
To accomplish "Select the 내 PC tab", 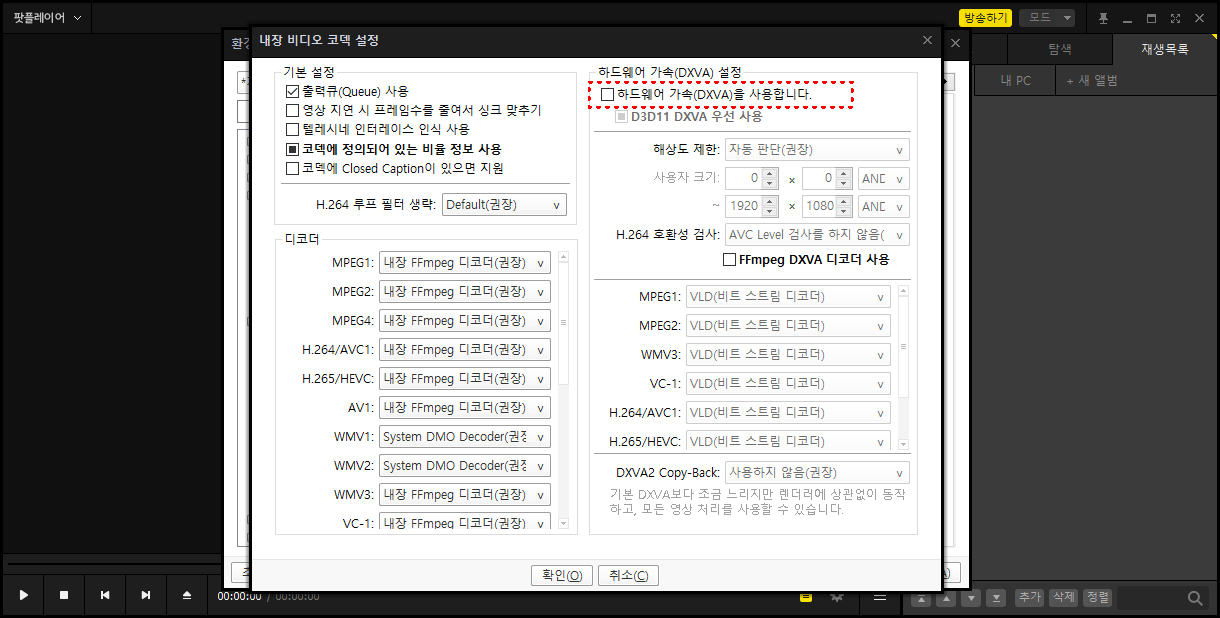I will (1014, 79).
